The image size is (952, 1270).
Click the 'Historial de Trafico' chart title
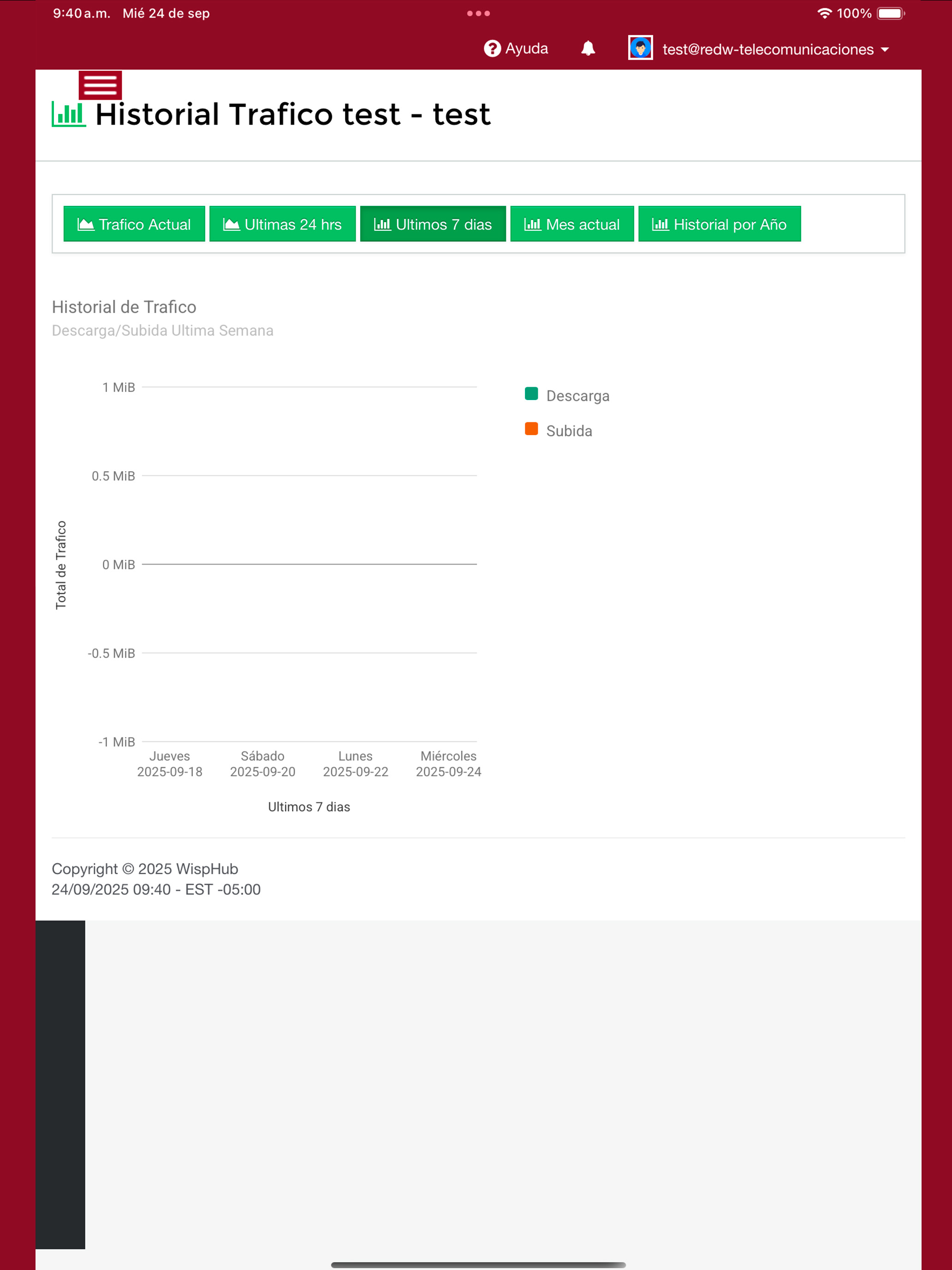click(x=124, y=307)
